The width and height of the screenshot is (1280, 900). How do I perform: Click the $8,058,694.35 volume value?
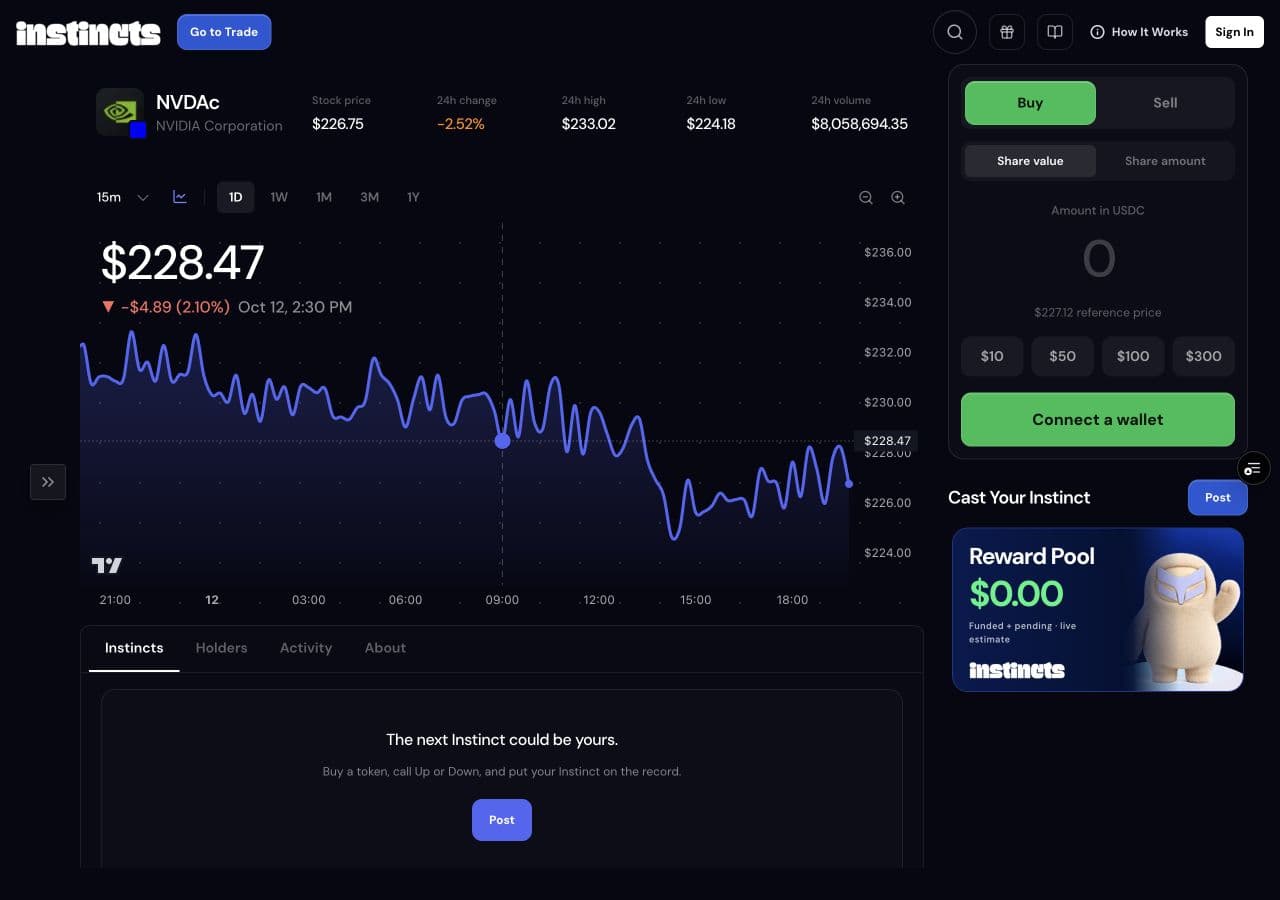pos(860,124)
